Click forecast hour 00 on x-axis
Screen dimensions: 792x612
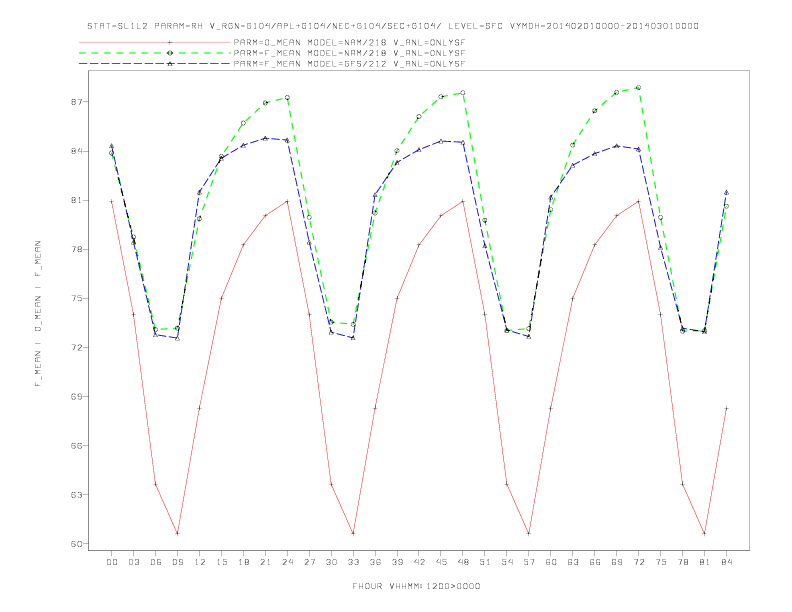(112, 562)
